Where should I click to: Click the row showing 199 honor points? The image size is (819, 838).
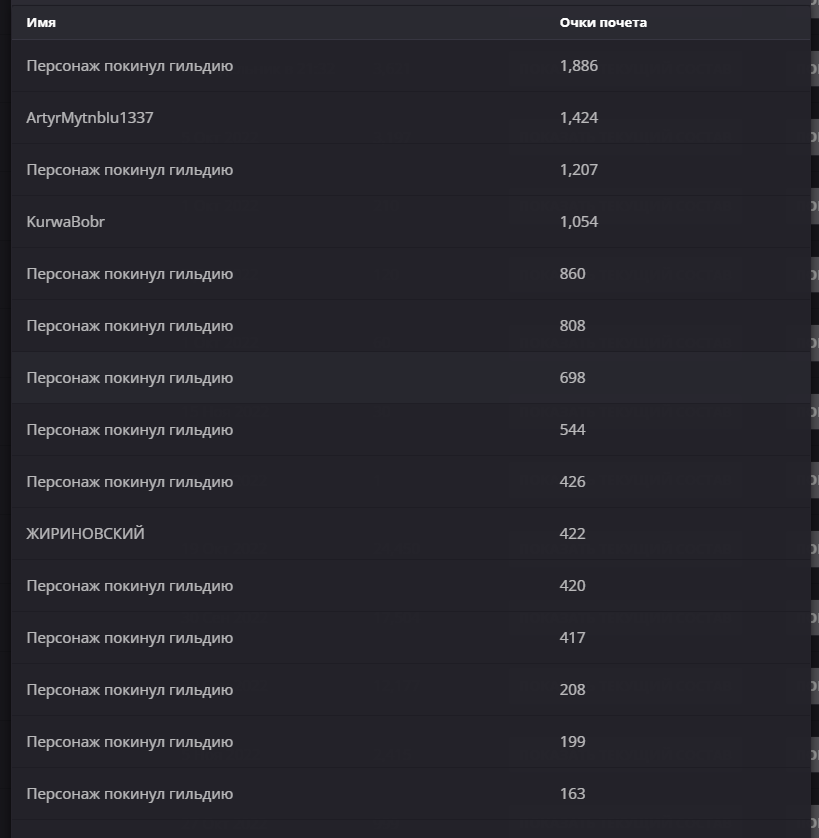coord(411,742)
